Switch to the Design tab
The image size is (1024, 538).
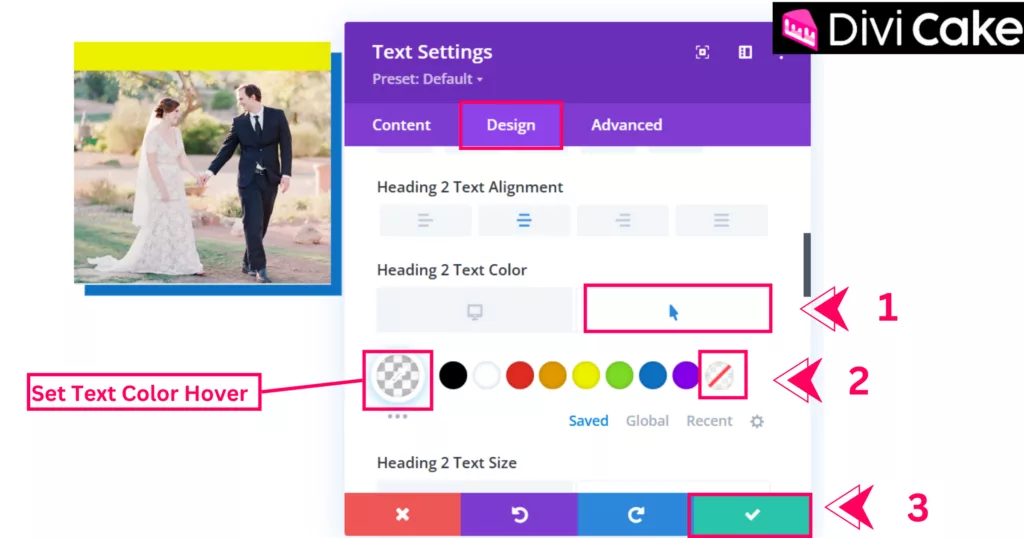[511, 125]
